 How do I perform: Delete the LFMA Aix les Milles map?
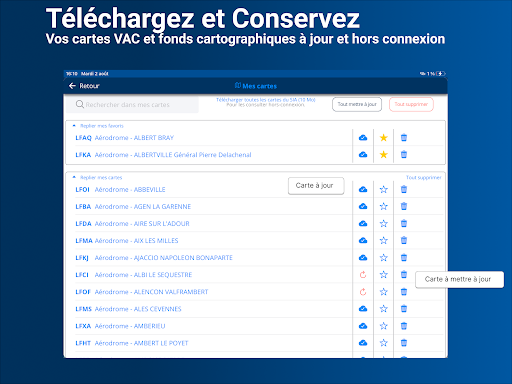pos(404,241)
